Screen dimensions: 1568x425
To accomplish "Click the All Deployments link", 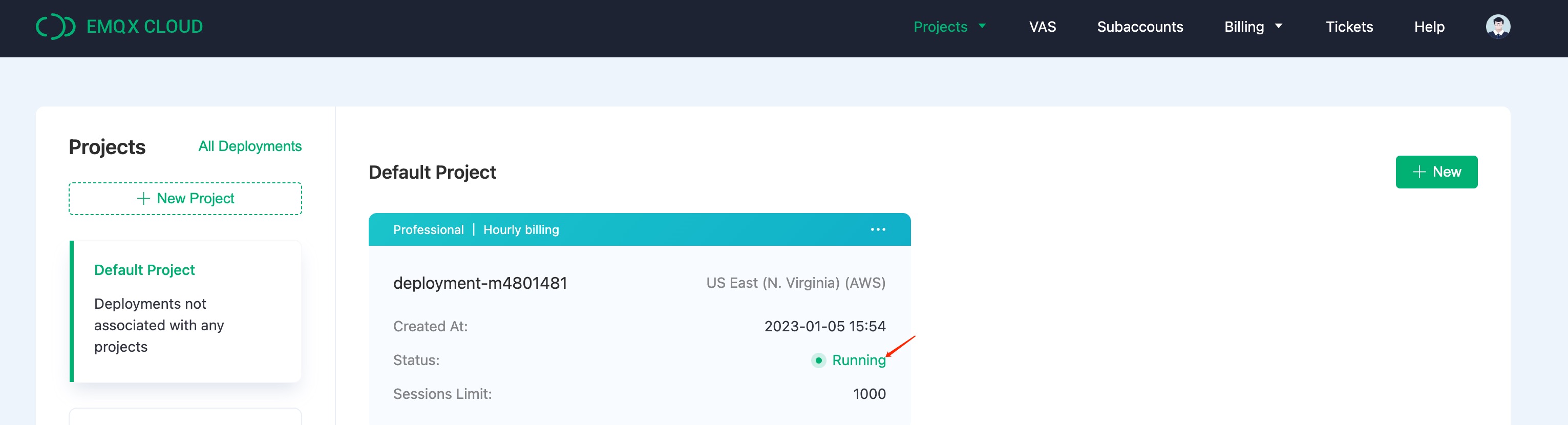I will (x=249, y=146).
